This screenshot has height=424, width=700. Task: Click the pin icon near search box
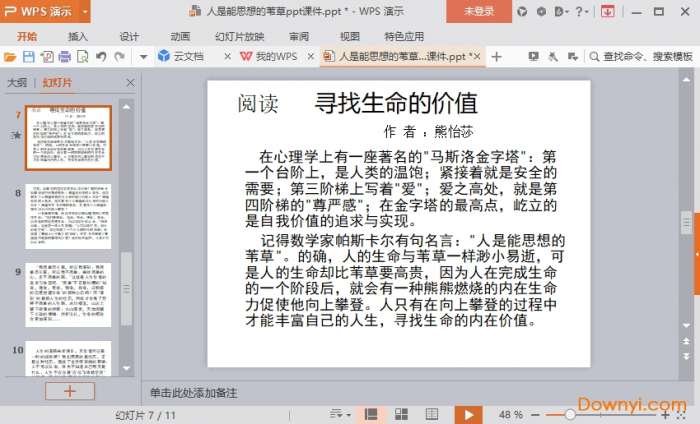[x=553, y=57]
